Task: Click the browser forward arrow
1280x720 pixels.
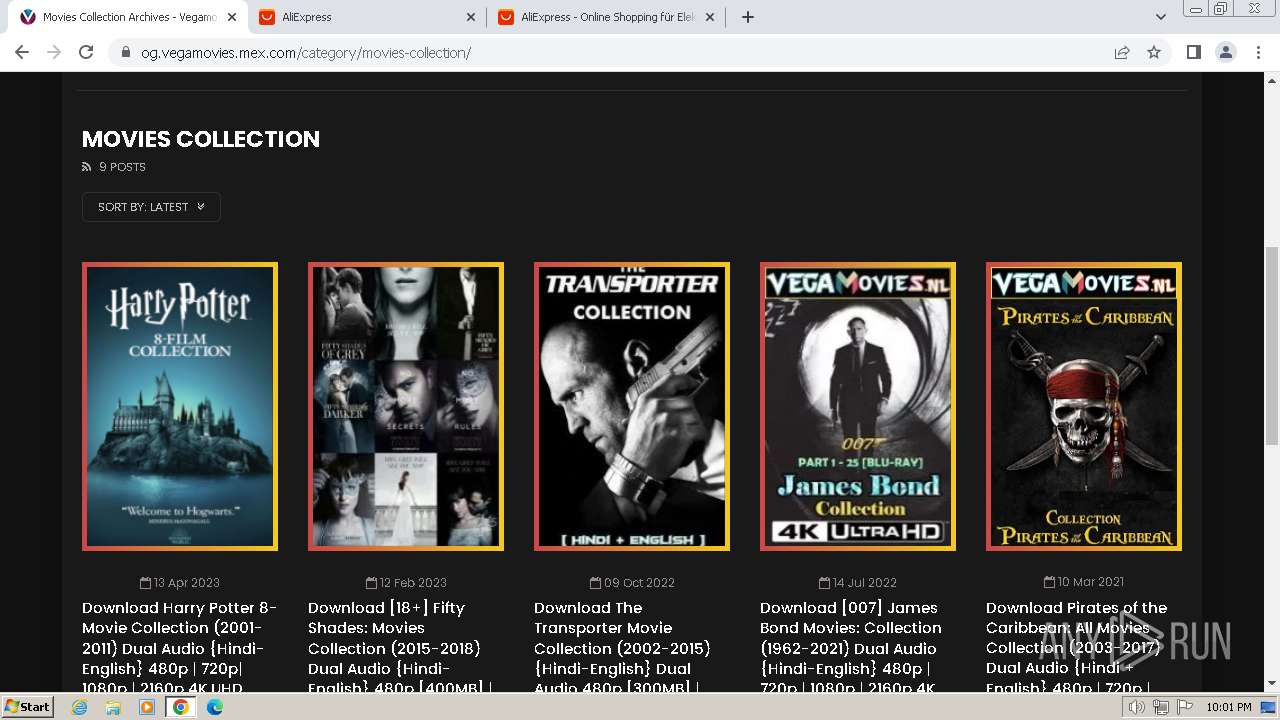Action: pyautogui.click(x=54, y=52)
